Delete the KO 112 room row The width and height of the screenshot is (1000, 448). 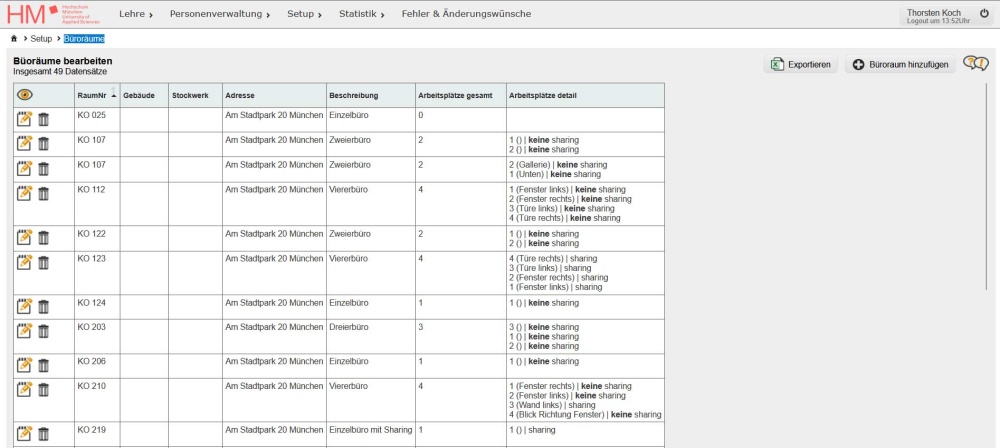43,192
